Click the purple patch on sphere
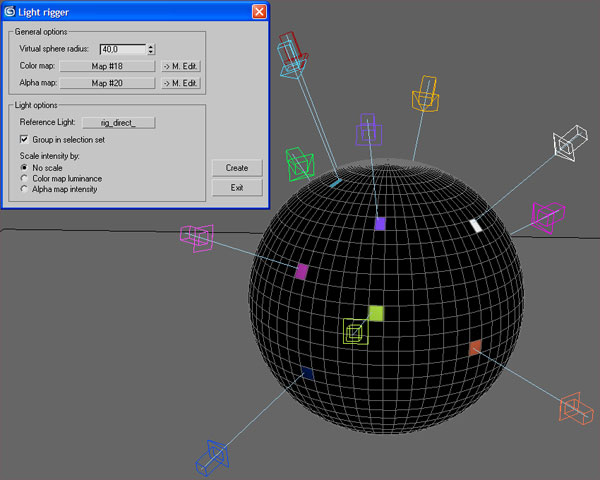 point(380,224)
